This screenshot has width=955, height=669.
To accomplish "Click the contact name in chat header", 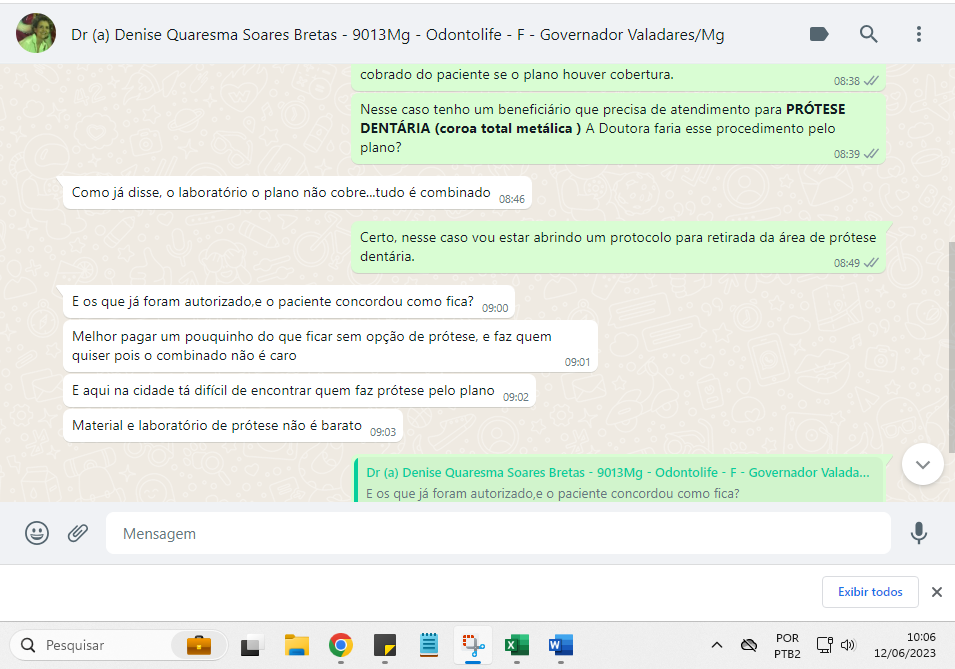I will [397, 35].
